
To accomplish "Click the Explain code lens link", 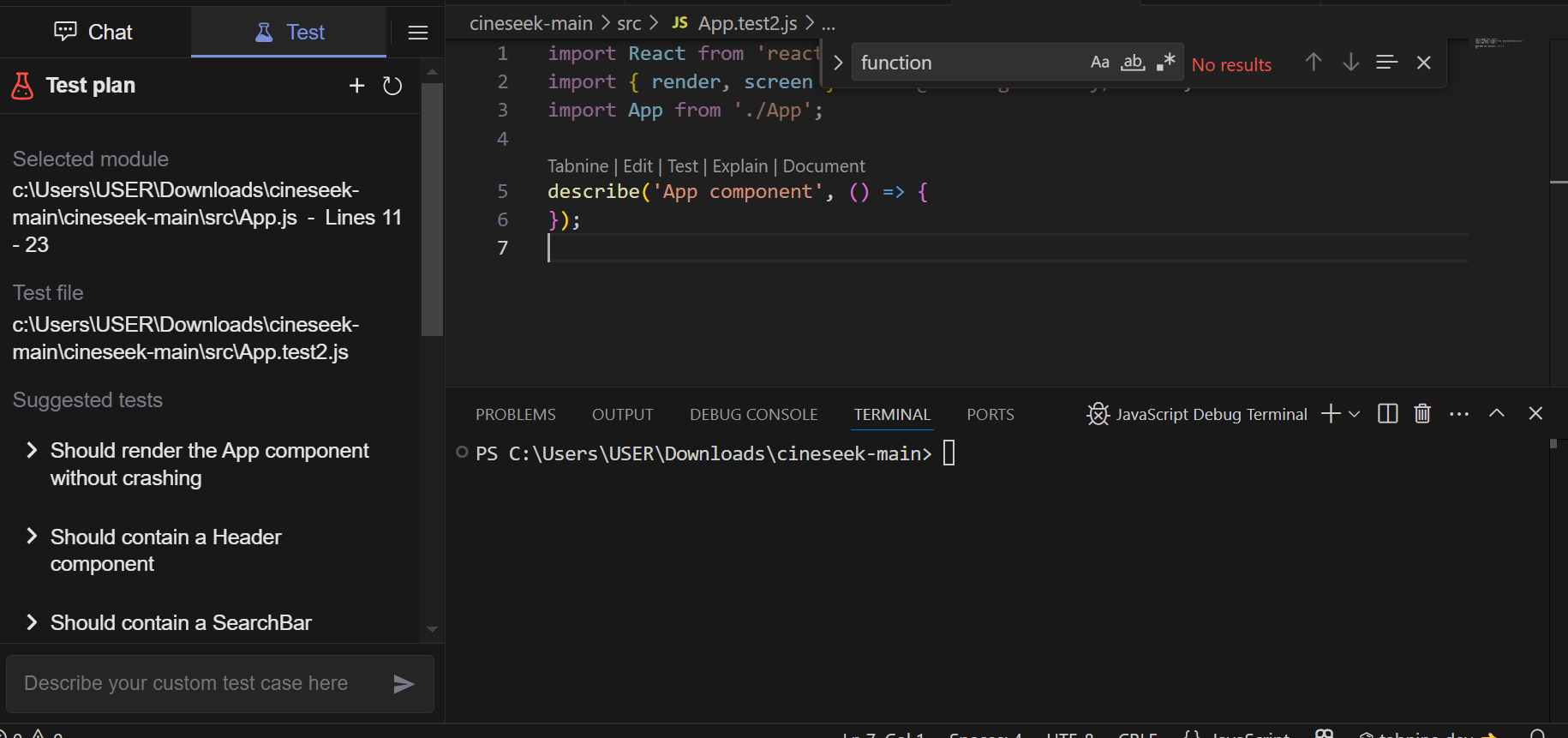I will point(739,166).
